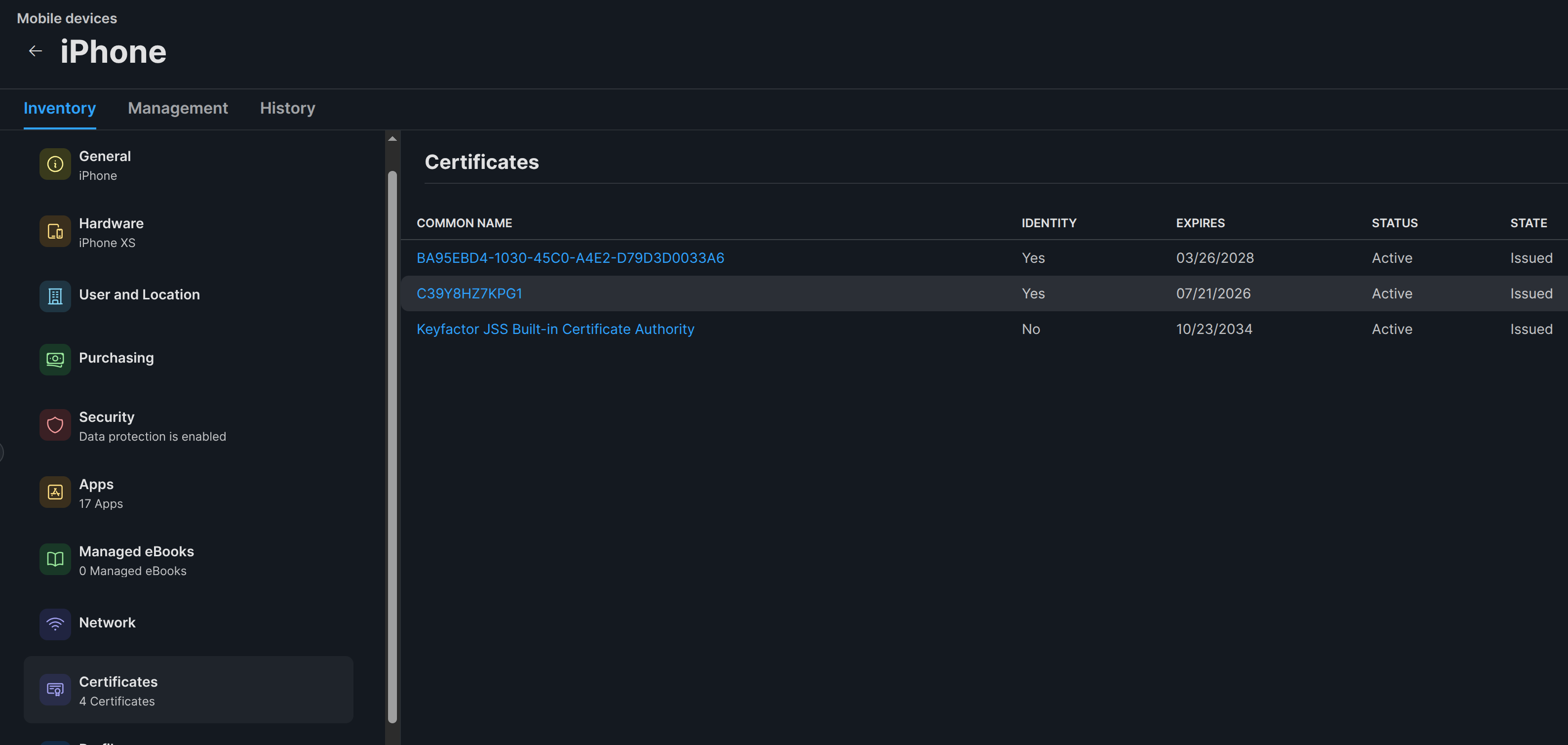Click the Hardware device icon
This screenshot has width=1568, height=745.
tap(55, 232)
